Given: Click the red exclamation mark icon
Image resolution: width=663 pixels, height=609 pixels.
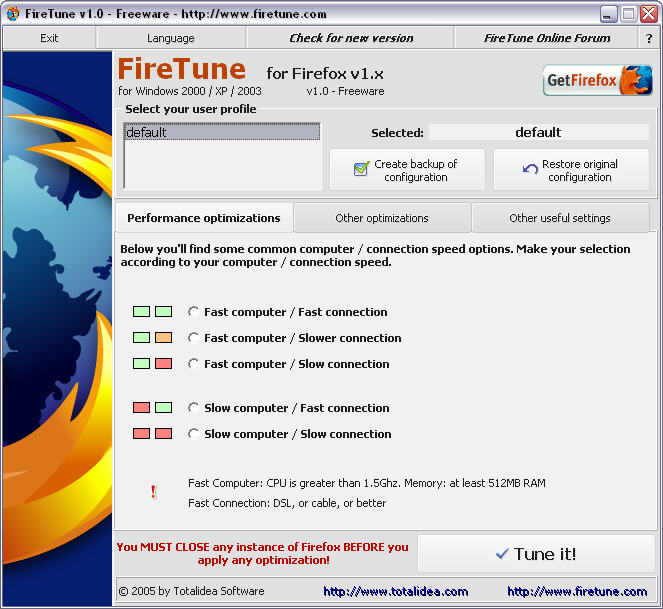Looking at the screenshot, I should (x=153, y=492).
